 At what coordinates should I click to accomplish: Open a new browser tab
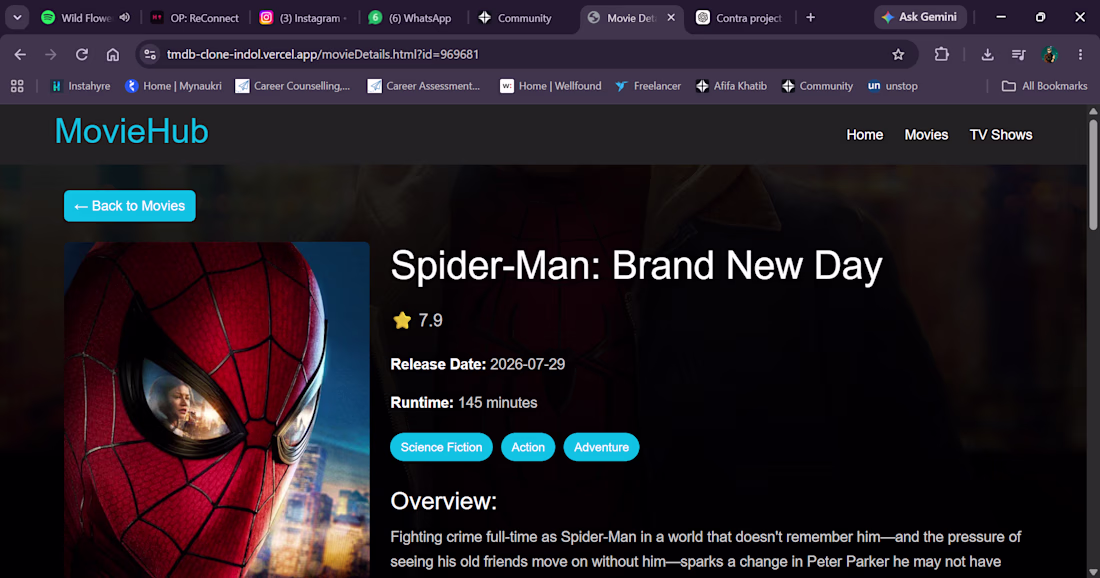click(x=811, y=18)
